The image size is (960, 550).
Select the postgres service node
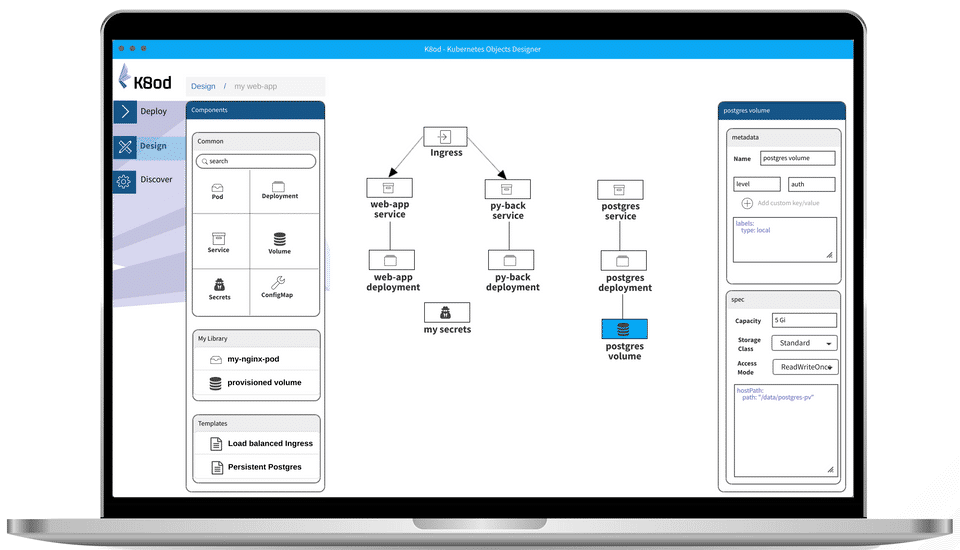[x=620, y=190]
